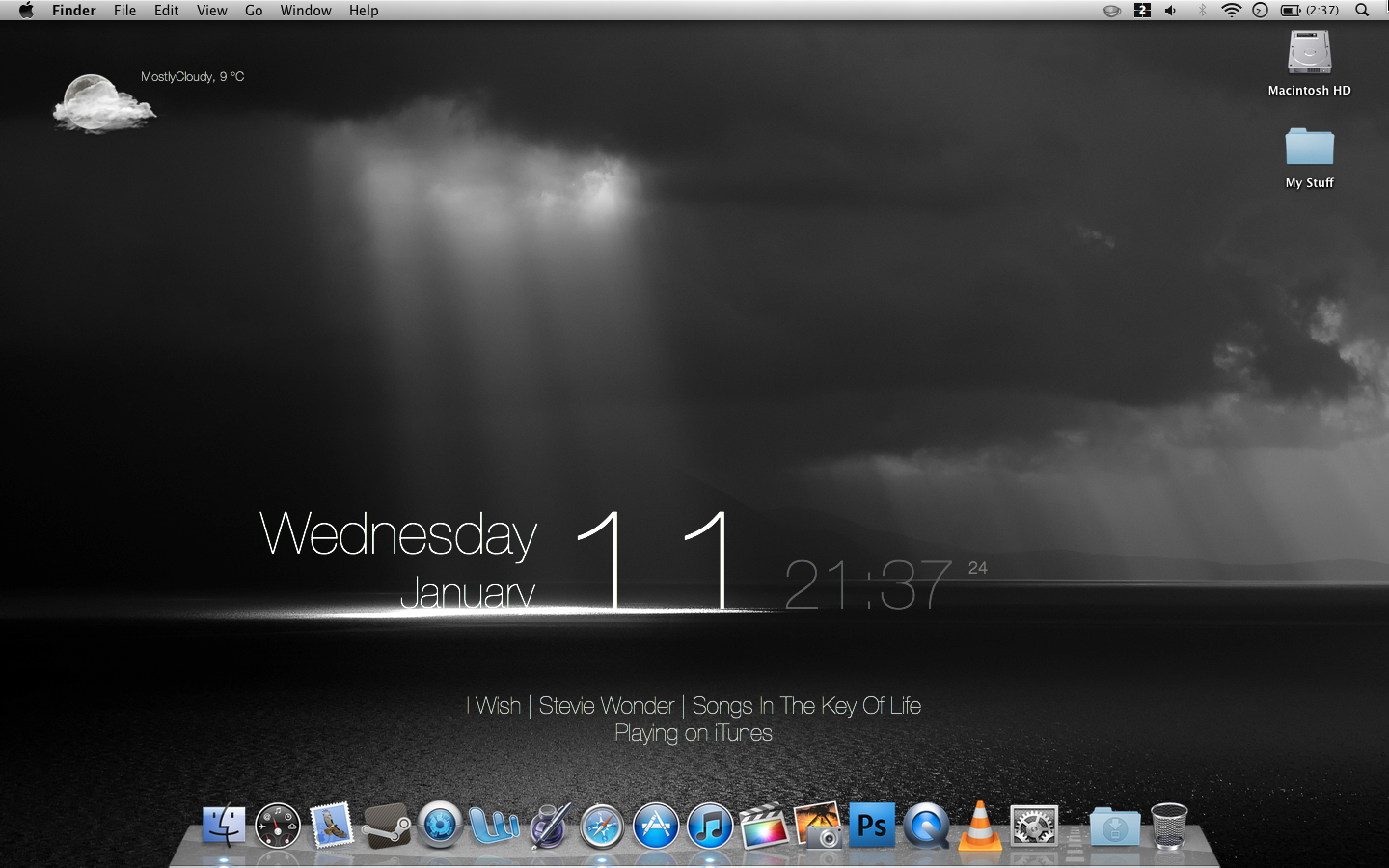The width and height of the screenshot is (1389, 868).
Task: Open the Go menu
Action: coord(254,11)
